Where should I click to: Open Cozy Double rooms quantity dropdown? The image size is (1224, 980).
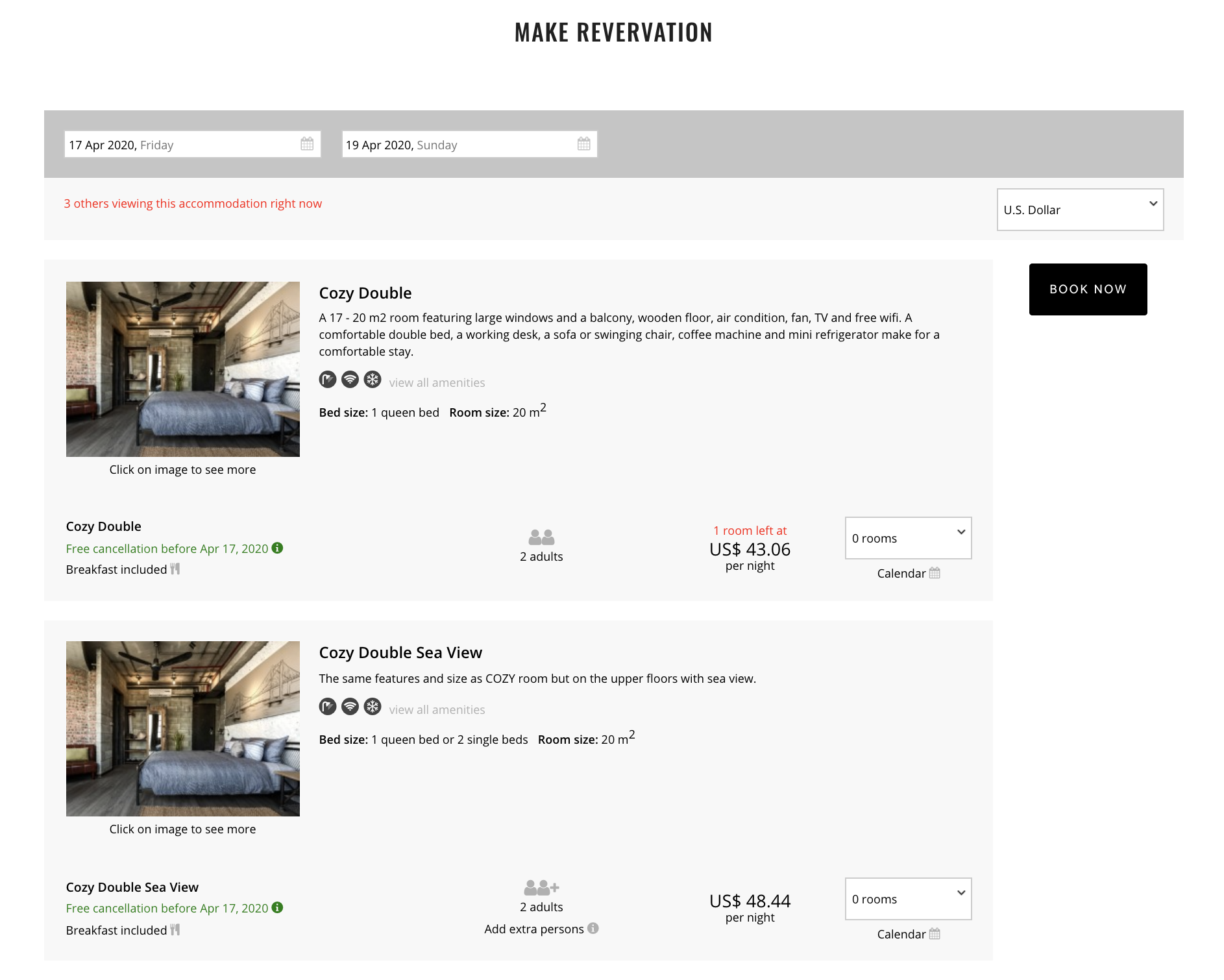click(908, 538)
